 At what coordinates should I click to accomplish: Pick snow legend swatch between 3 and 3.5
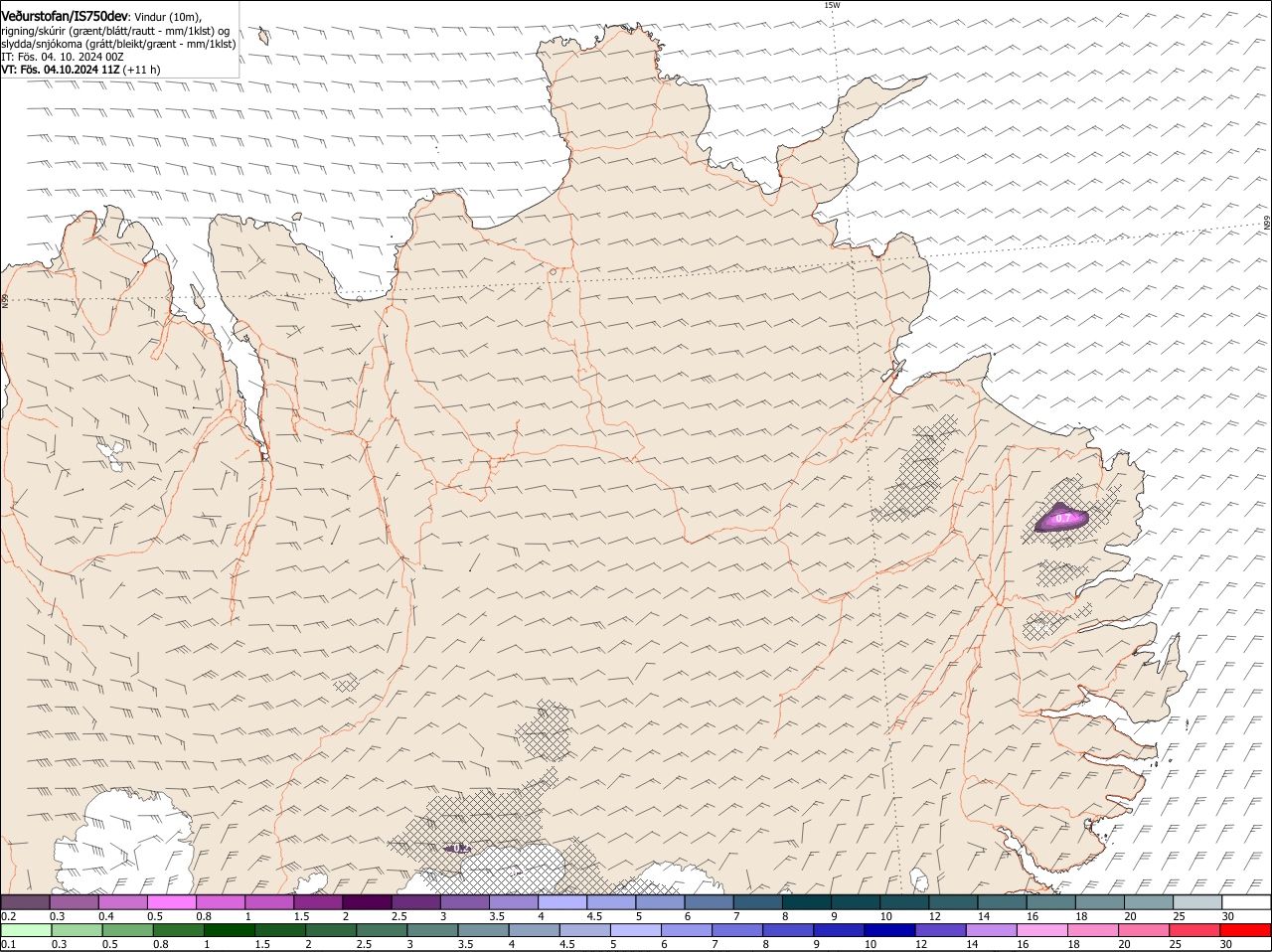465,901
